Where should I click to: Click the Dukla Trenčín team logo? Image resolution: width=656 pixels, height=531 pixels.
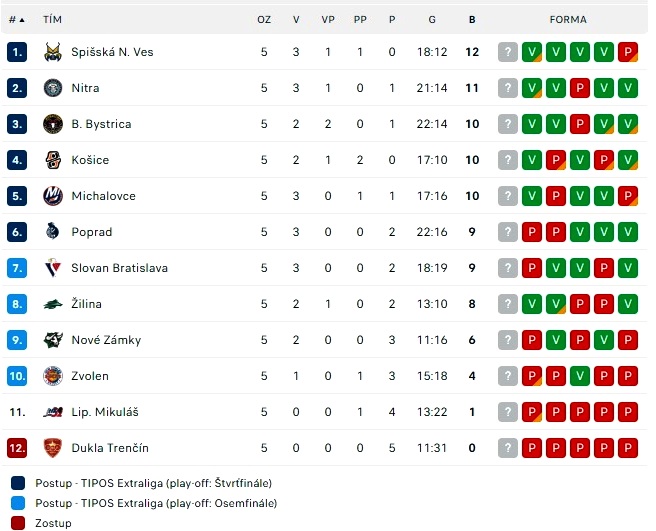[53, 448]
